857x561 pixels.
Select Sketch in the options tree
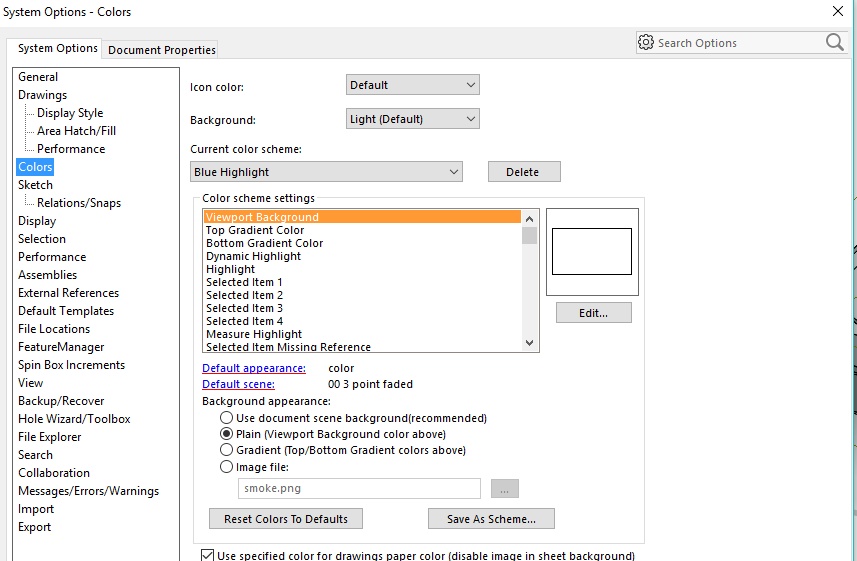click(35, 185)
